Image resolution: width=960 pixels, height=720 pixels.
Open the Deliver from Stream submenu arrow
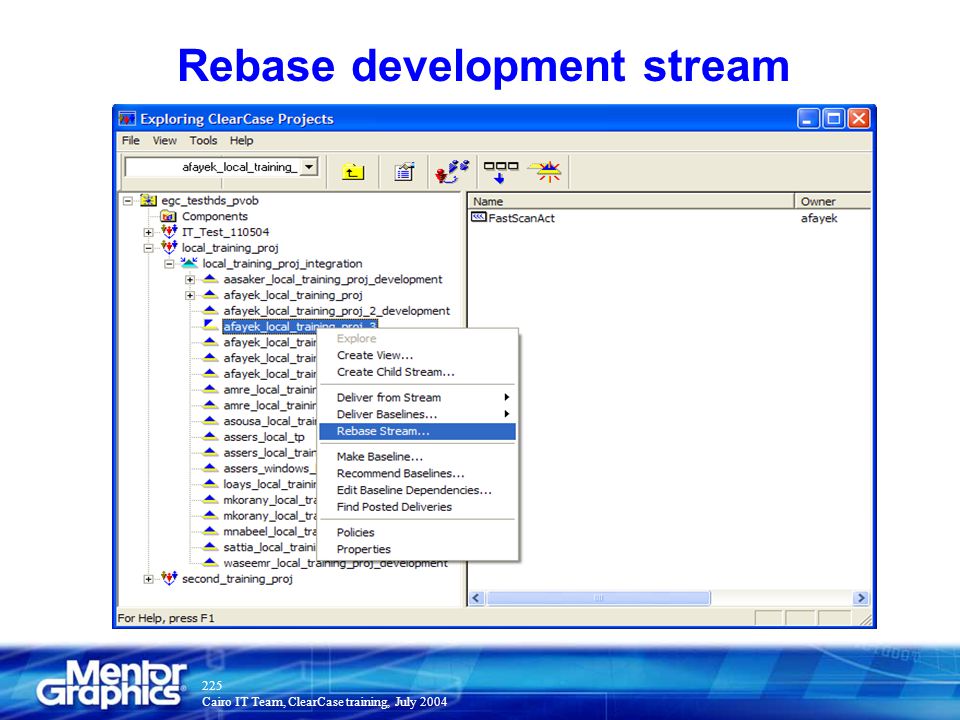point(507,397)
